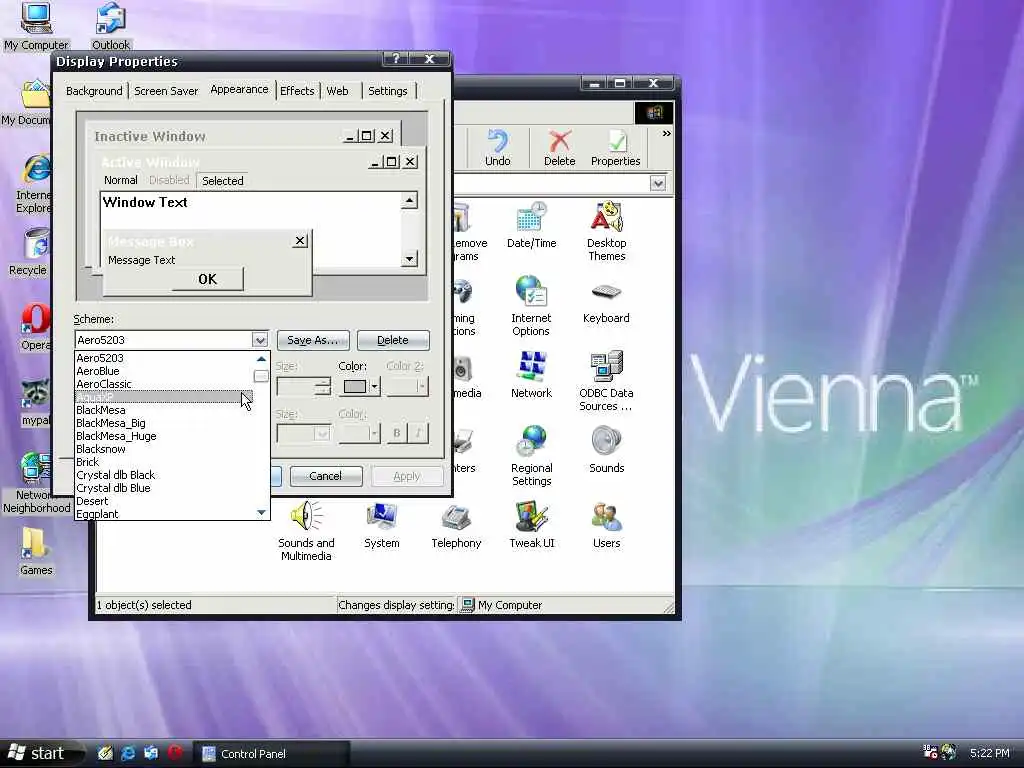Choose Desert scheme from list
1024x768 pixels.
click(164, 502)
